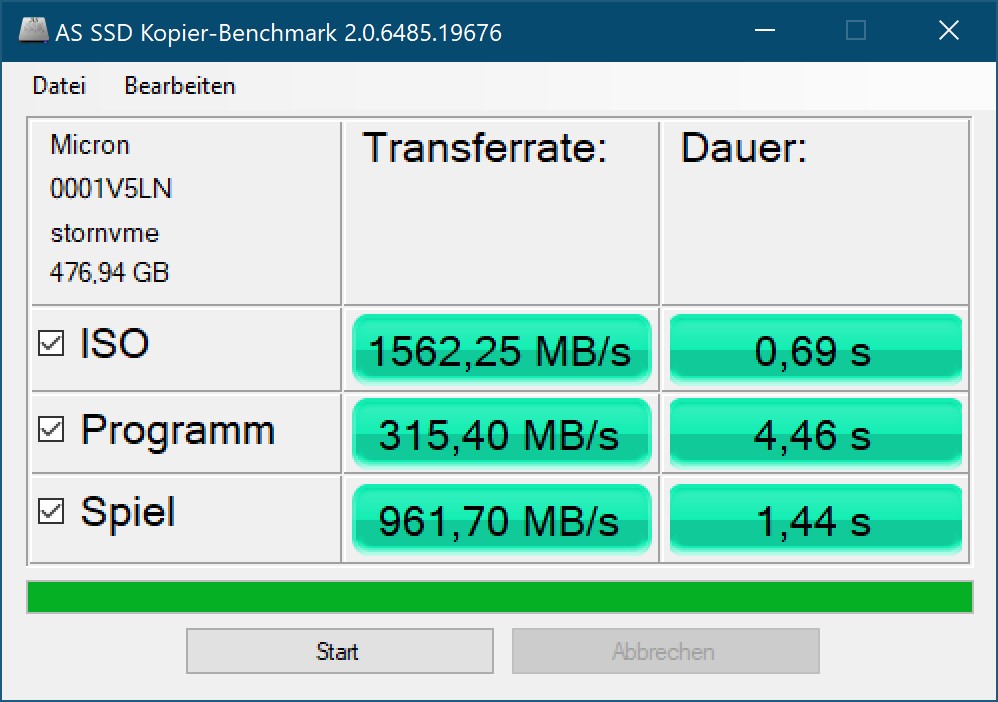The height and width of the screenshot is (702, 998).
Task: Open the Bearbeiten menu
Action: pyautogui.click(x=180, y=86)
